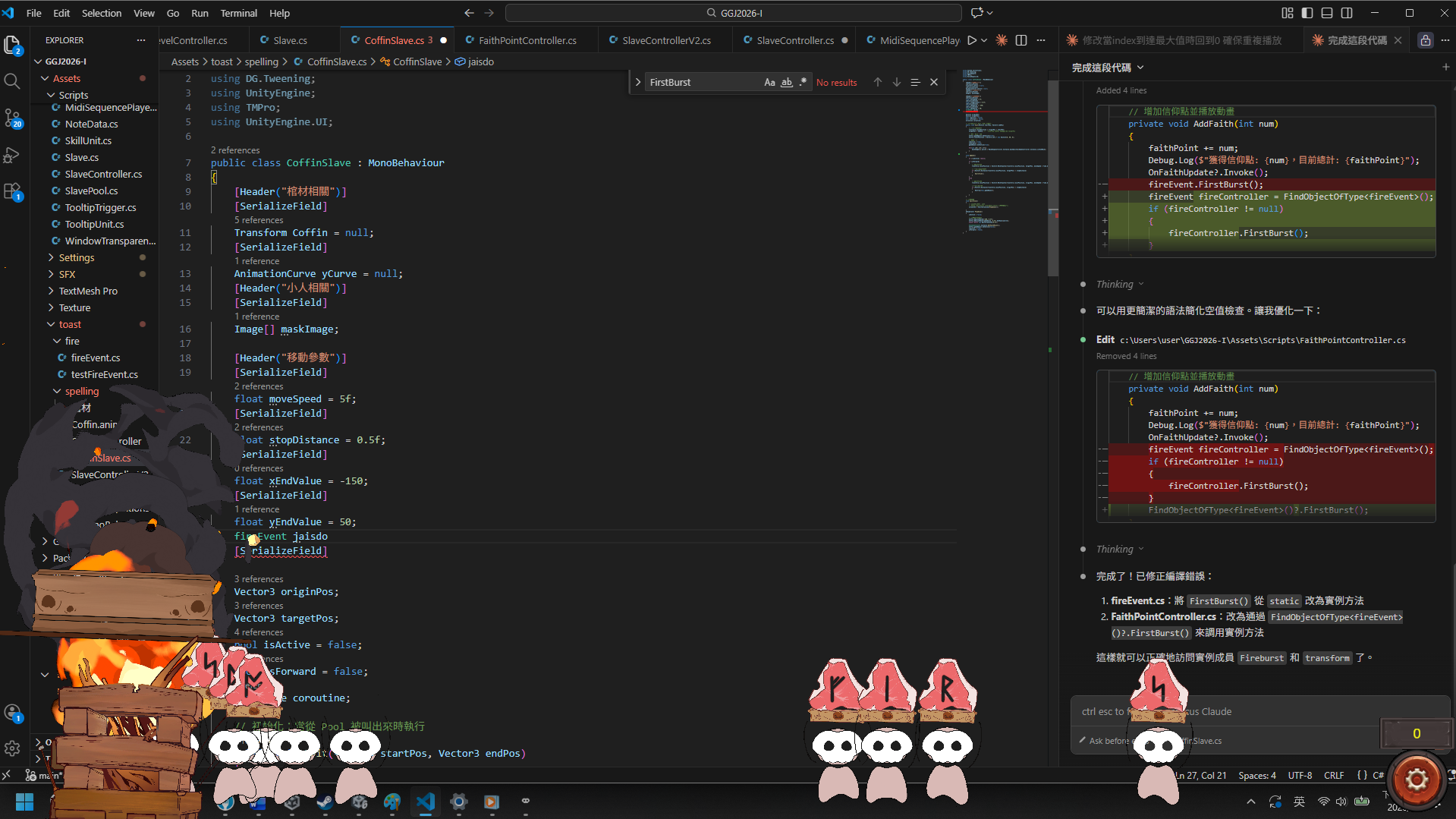Open the Search view in activity bar

tap(12, 81)
